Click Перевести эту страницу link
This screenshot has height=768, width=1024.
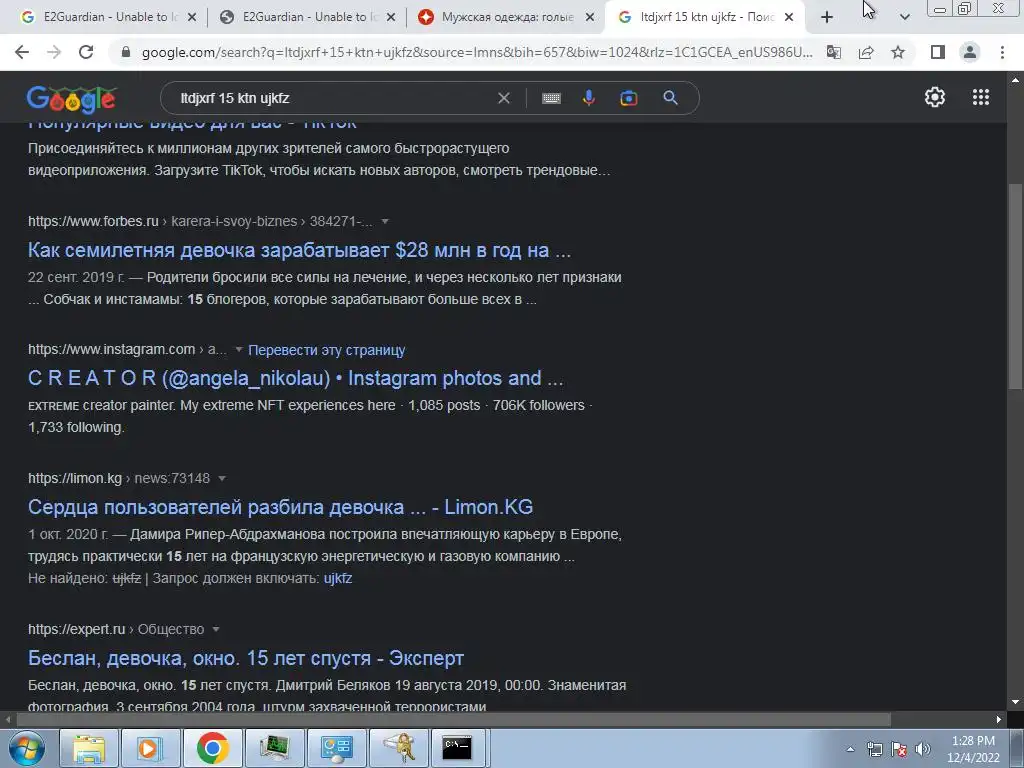(327, 350)
